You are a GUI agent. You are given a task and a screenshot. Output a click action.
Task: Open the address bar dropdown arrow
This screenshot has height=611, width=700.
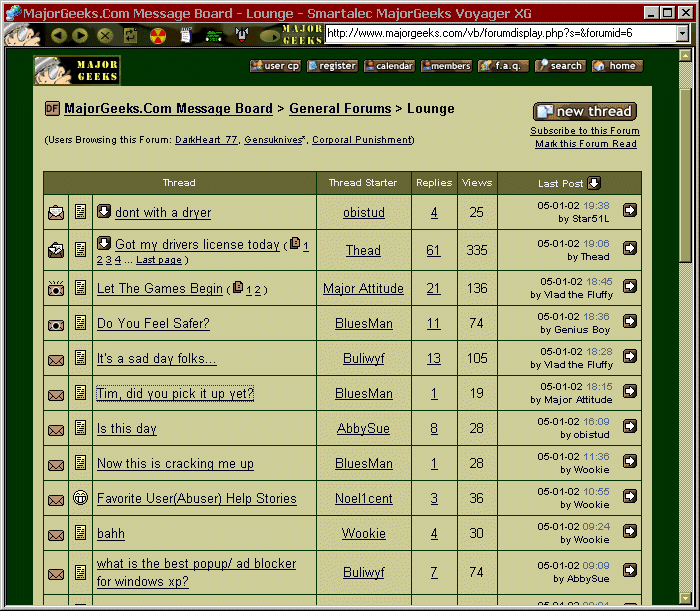(x=682, y=33)
